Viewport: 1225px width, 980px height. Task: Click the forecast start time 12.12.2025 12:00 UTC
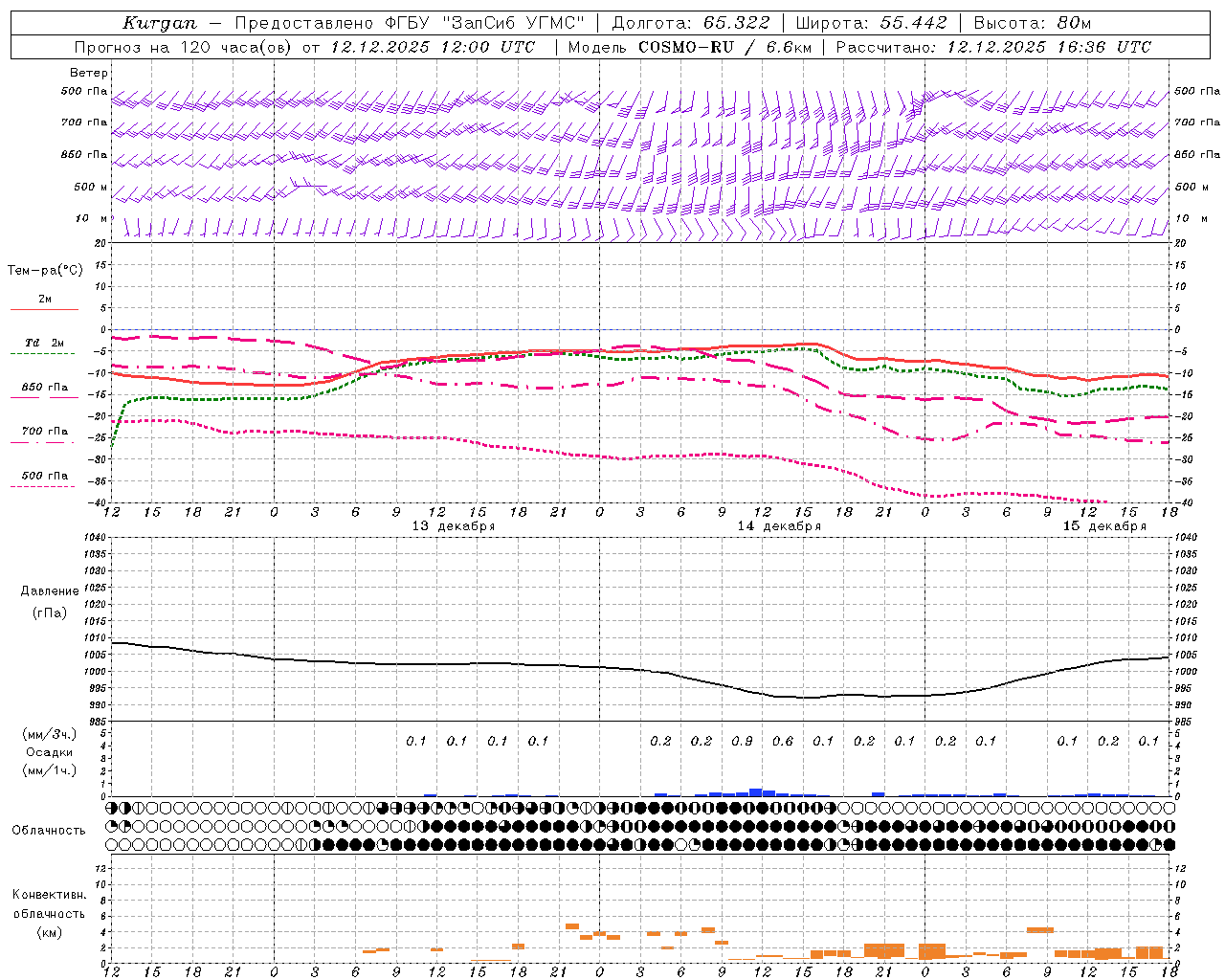(433, 47)
